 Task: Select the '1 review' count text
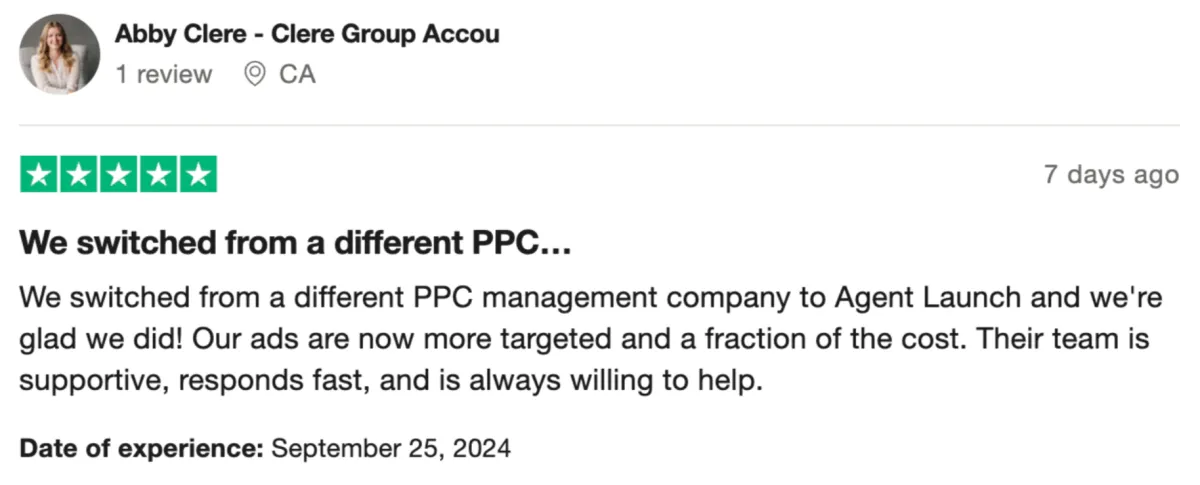click(x=164, y=74)
